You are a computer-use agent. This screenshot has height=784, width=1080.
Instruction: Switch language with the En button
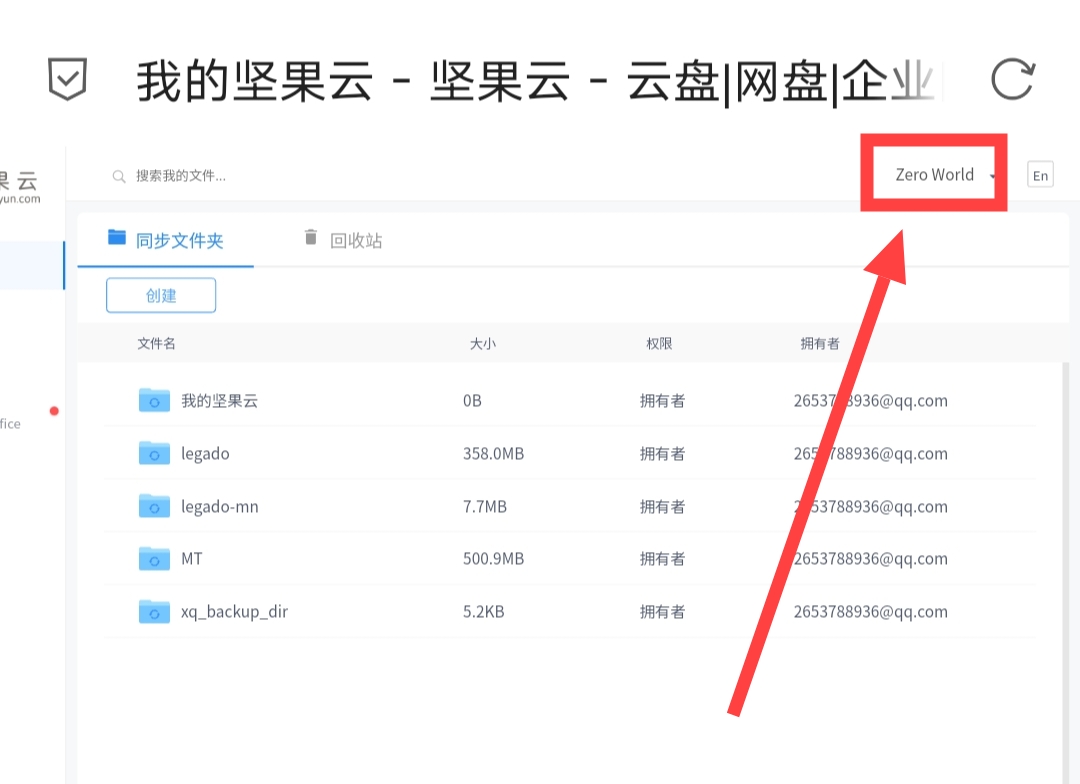(x=1040, y=176)
